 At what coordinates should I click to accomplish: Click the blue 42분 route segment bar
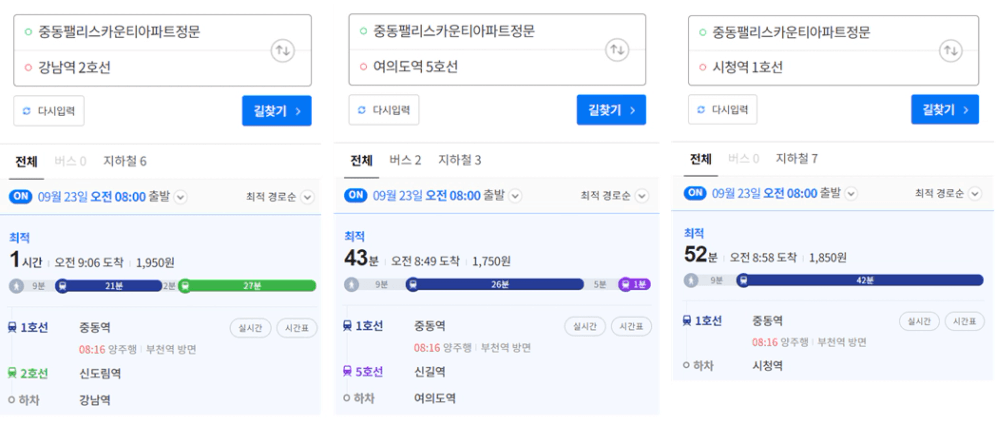pos(860,280)
